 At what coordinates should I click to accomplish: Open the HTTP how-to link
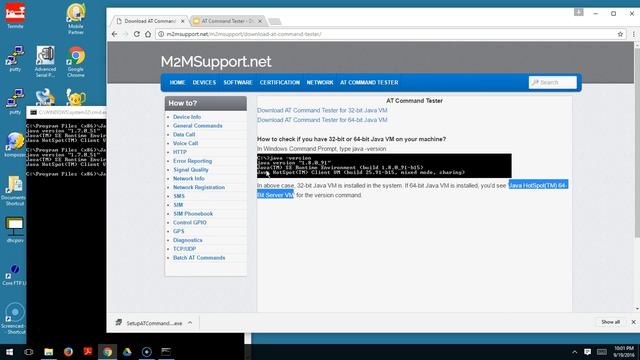[x=180, y=152]
